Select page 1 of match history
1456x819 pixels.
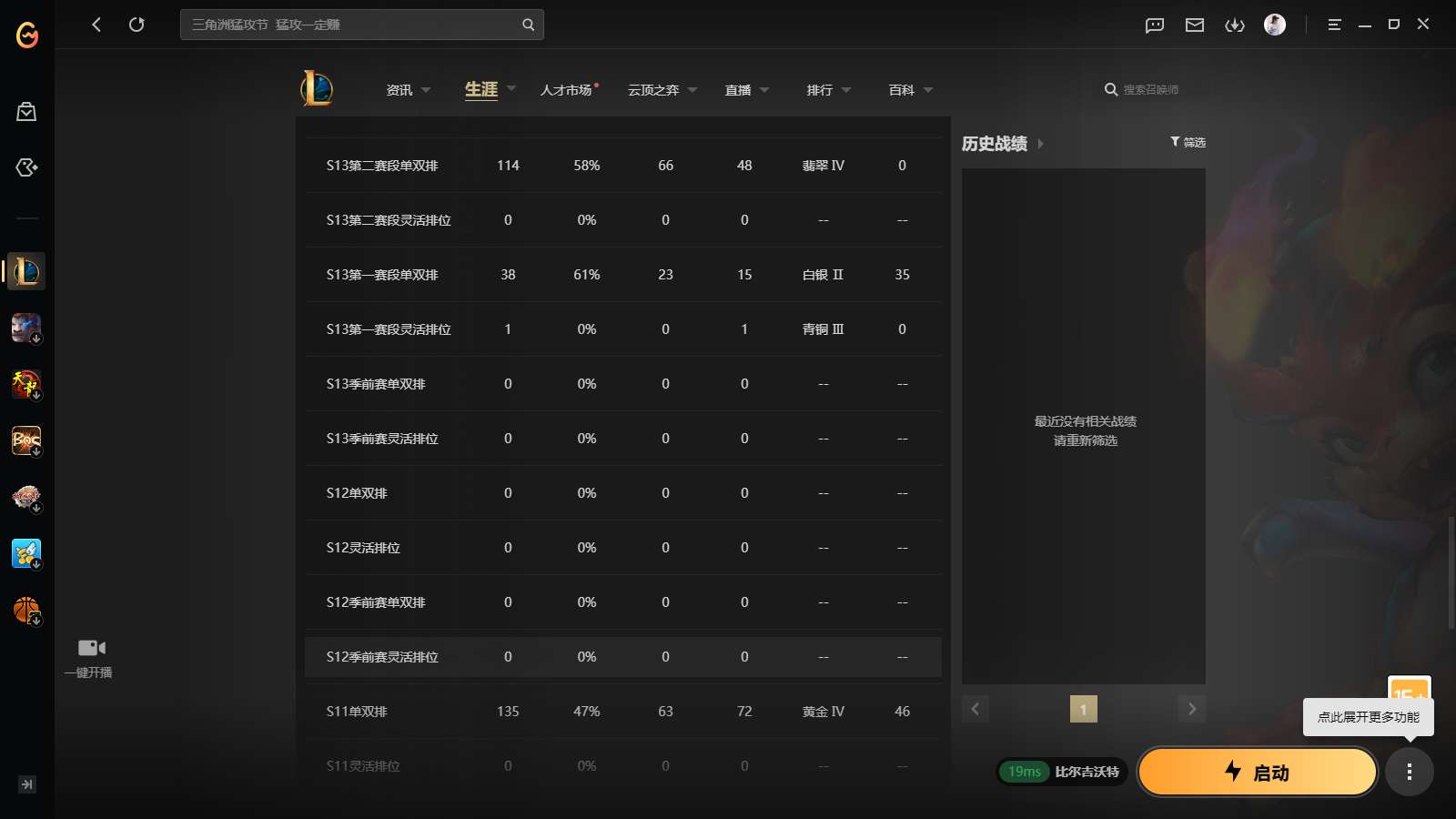point(1084,709)
